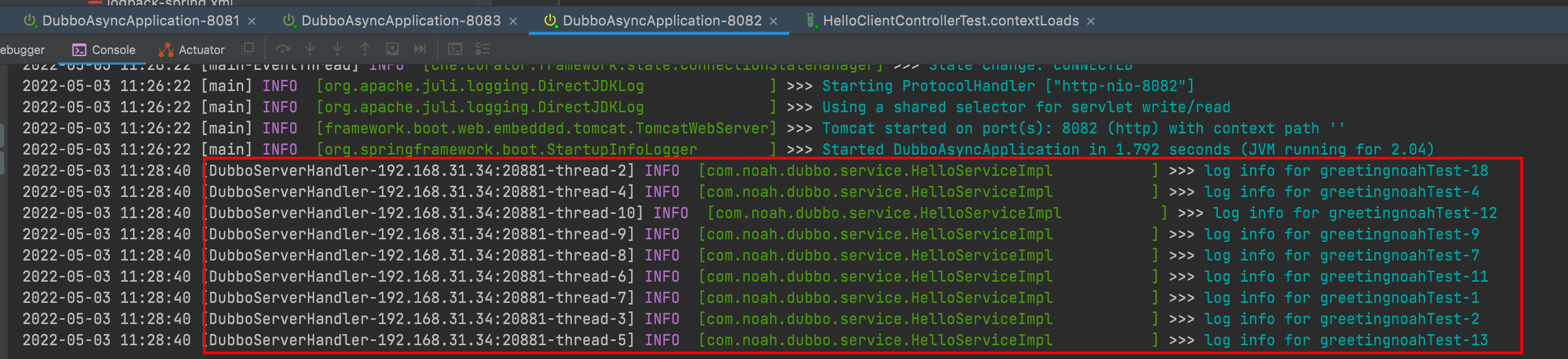Click the 'log info for greetingnoahTest-9' message
This screenshot has height=359, width=1568.
tap(1342, 235)
